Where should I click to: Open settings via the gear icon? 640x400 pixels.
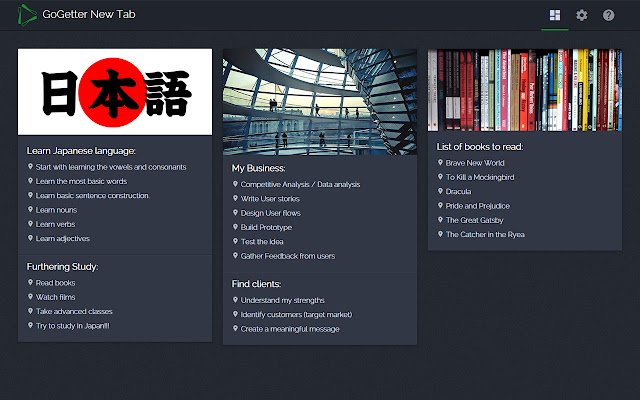pyautogui.click(x=582, y=15)
